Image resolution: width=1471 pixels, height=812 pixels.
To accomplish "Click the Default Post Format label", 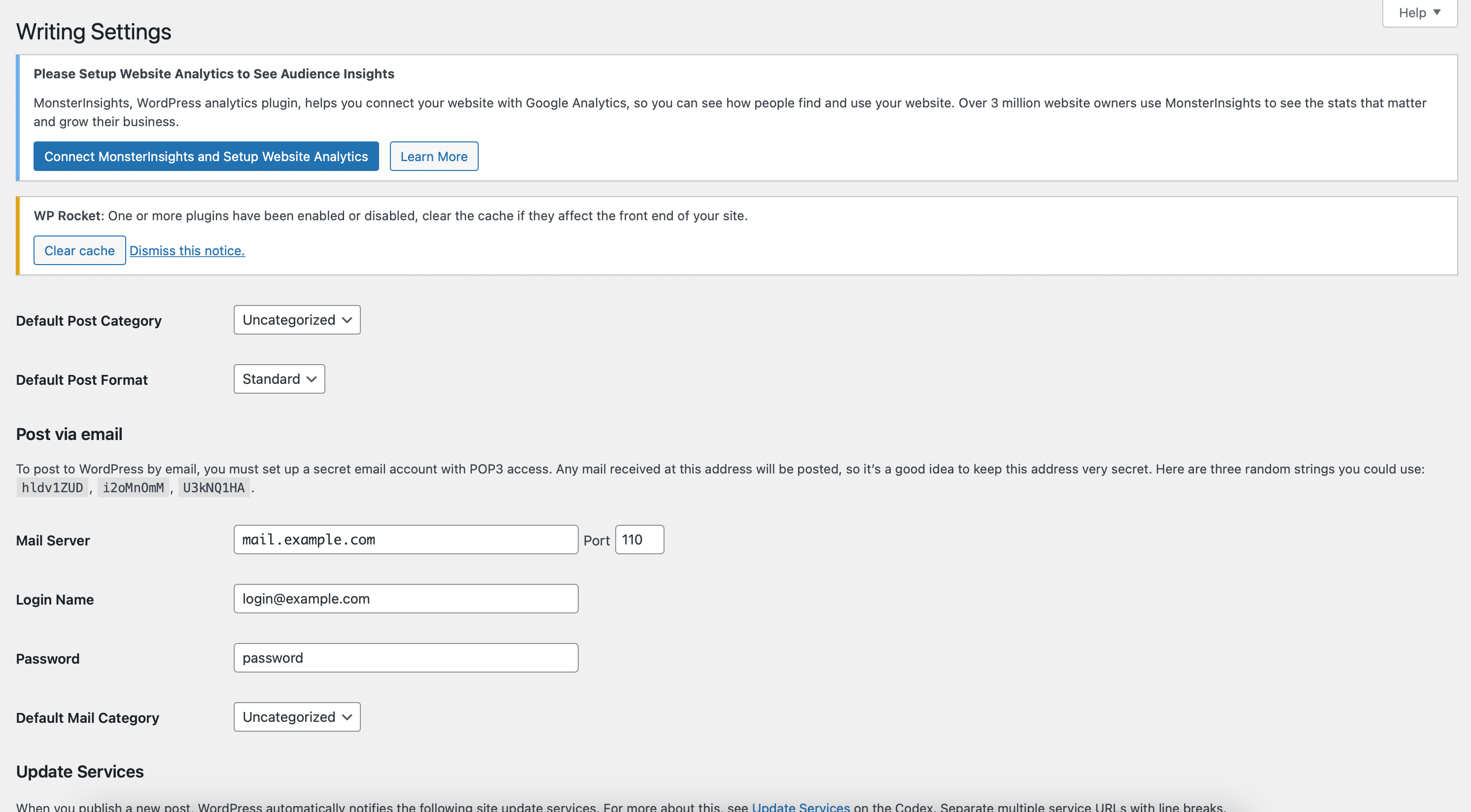I will point(82,380).
